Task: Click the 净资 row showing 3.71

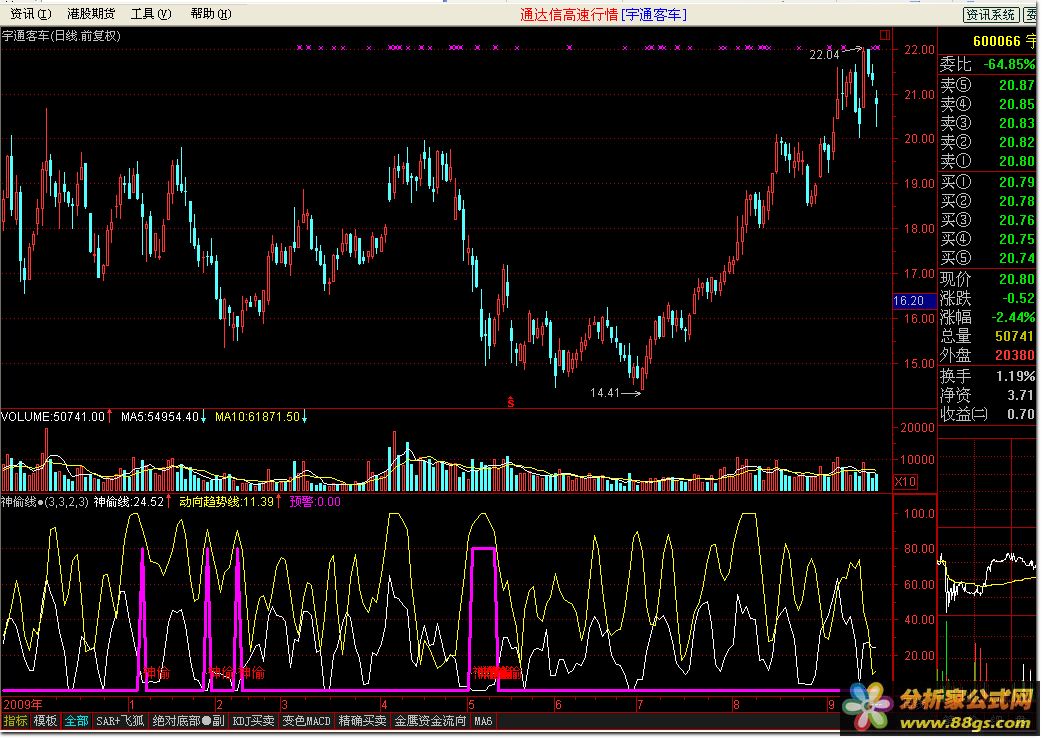Action: tap(987, 395)
